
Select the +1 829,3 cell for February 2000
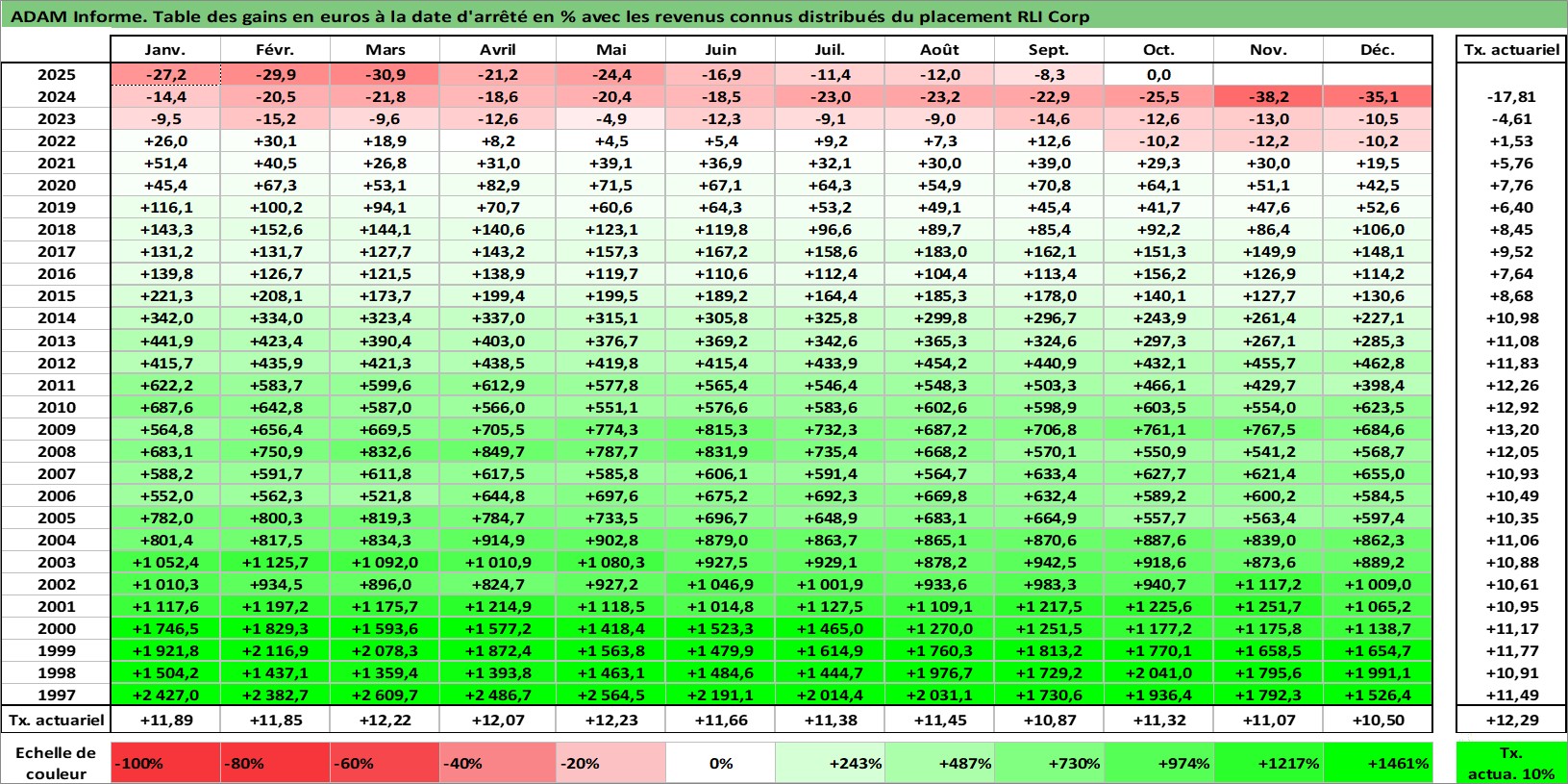point(275,628)
